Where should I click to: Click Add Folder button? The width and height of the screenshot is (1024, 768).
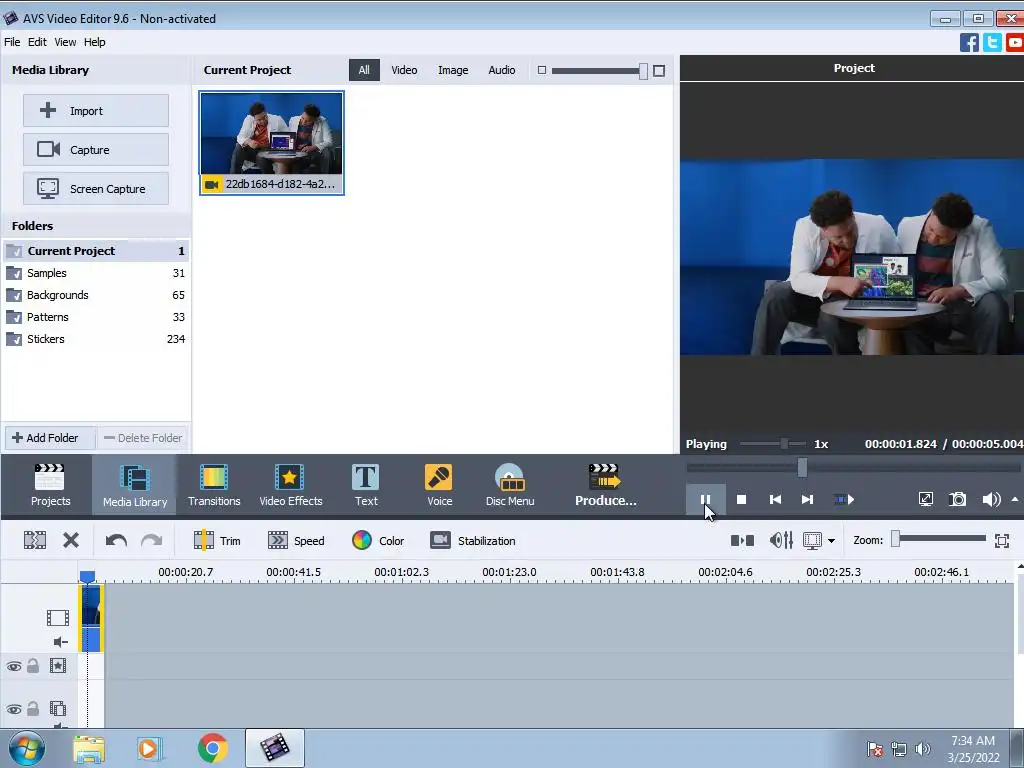[x=50, y=438]
